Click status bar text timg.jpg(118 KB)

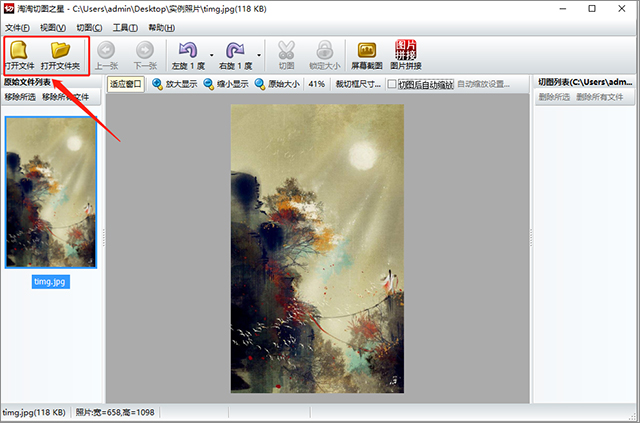click(x=34, y=412)
